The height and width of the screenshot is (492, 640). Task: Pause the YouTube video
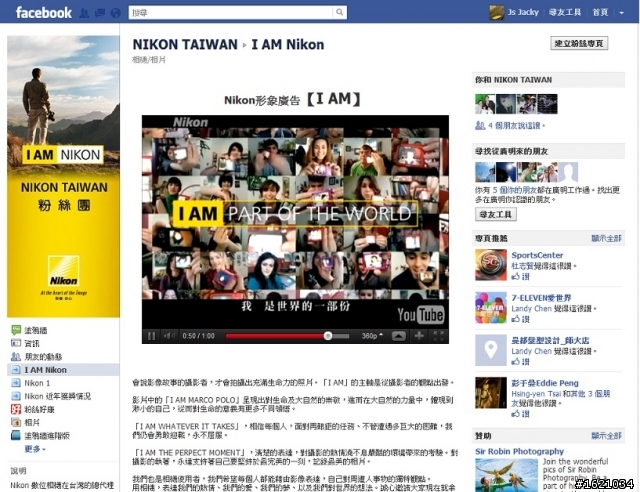click(151, 336)
